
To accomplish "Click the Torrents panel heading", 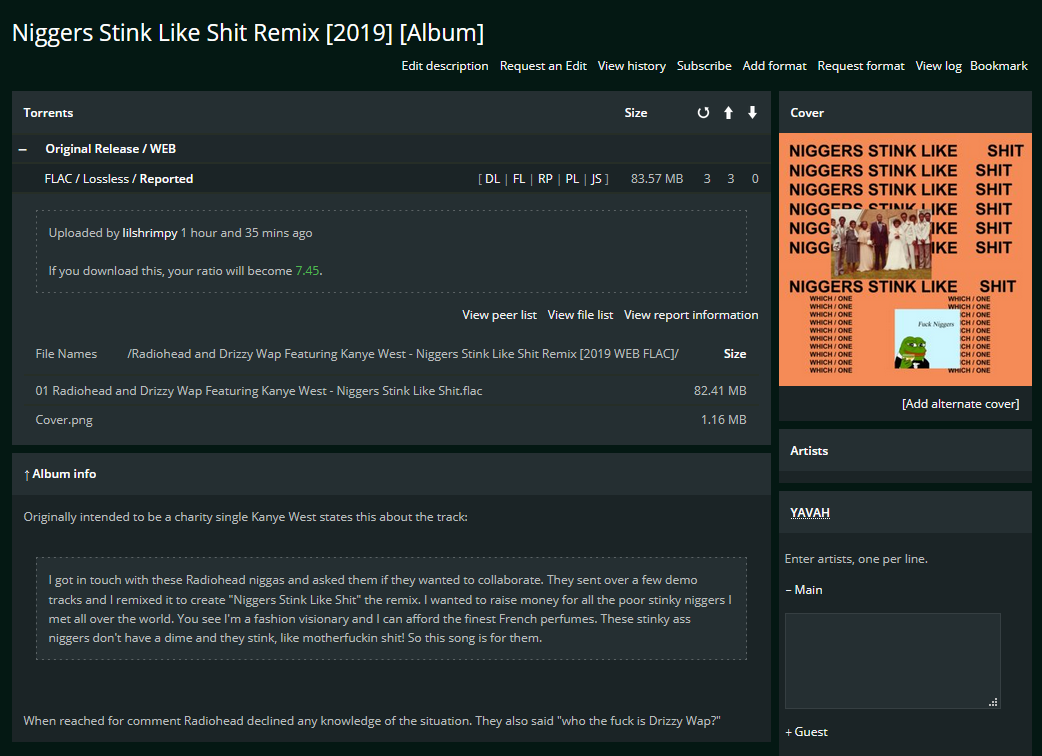I will [x=48, y=113].
